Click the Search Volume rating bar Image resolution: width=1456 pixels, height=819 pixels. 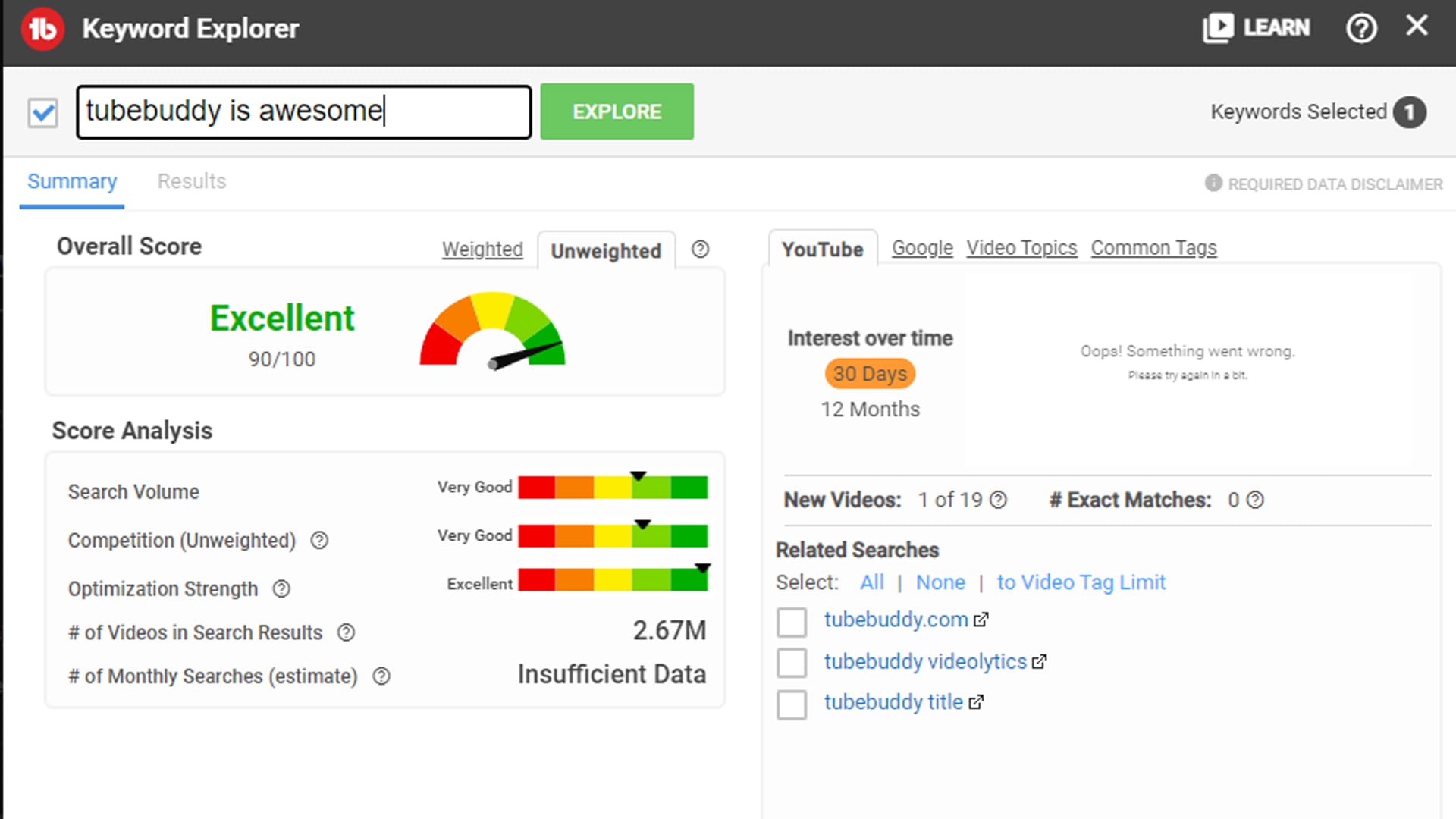613,487
